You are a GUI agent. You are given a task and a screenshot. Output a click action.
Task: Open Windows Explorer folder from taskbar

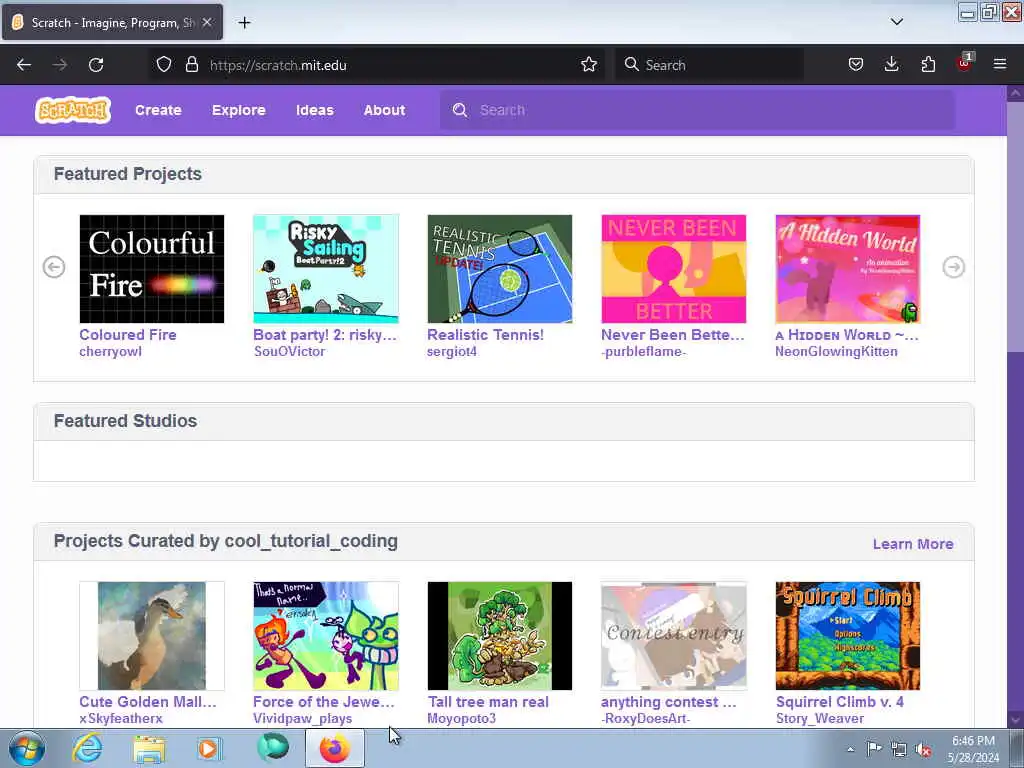pos(149,748)
